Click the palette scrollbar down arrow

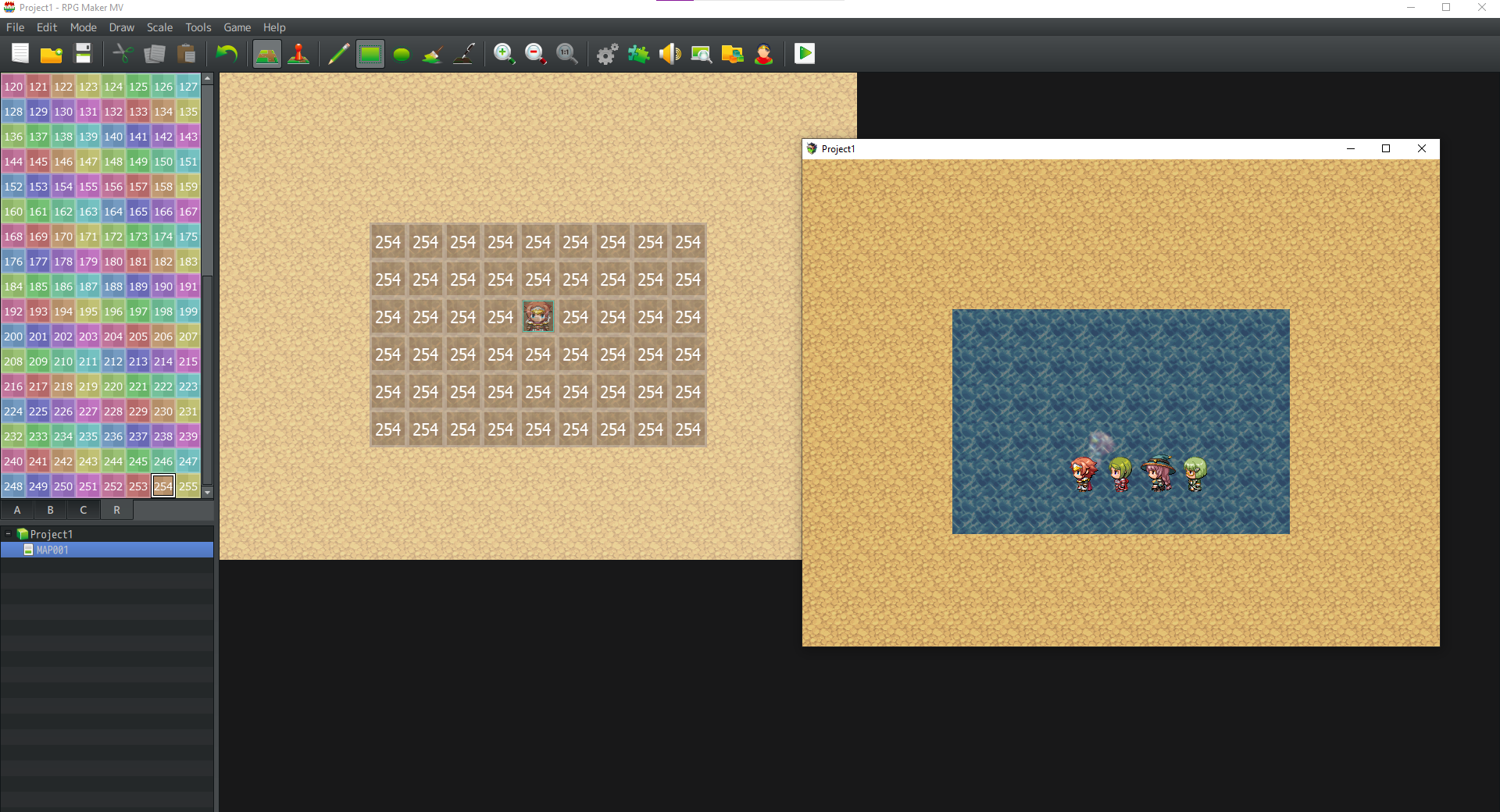click(208, 493)
